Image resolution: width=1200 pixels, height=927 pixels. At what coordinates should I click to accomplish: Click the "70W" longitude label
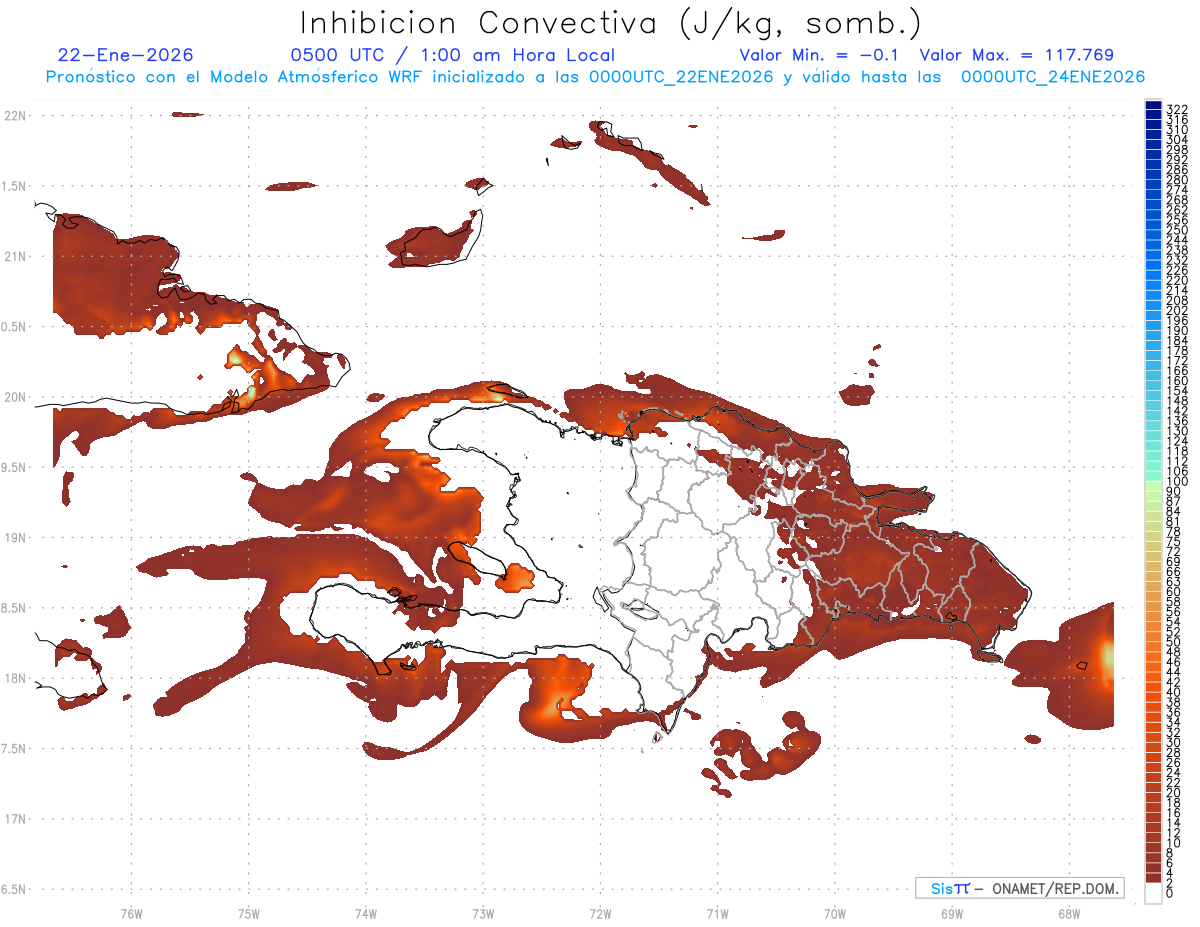coord(835,913)
